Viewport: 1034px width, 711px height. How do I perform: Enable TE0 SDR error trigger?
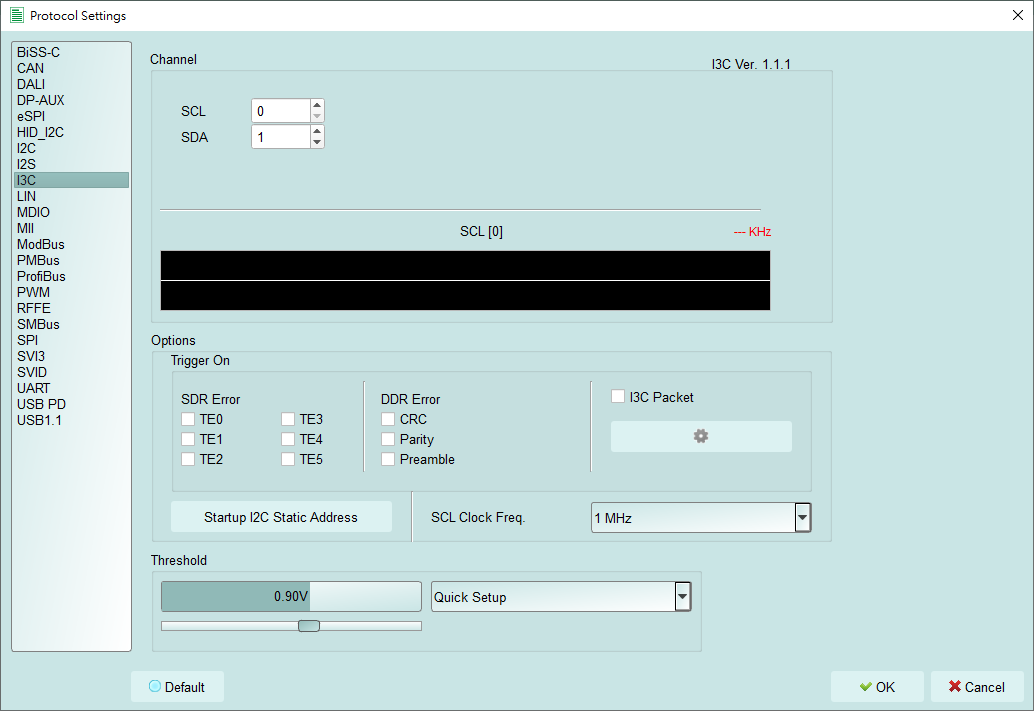pyautogui.click(x=188, y=419)
